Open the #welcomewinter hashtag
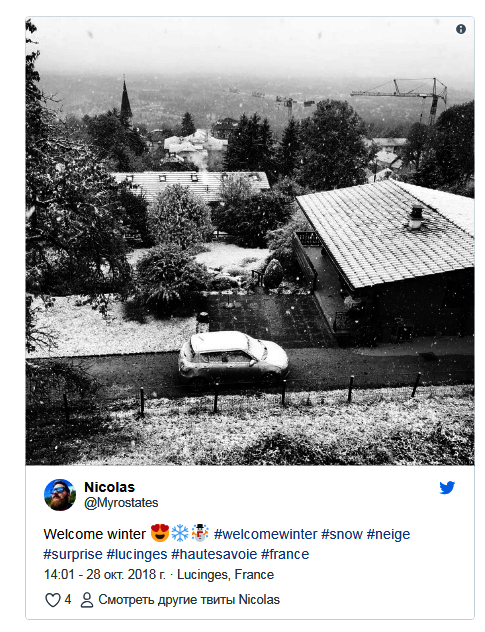 coord(265,534)
